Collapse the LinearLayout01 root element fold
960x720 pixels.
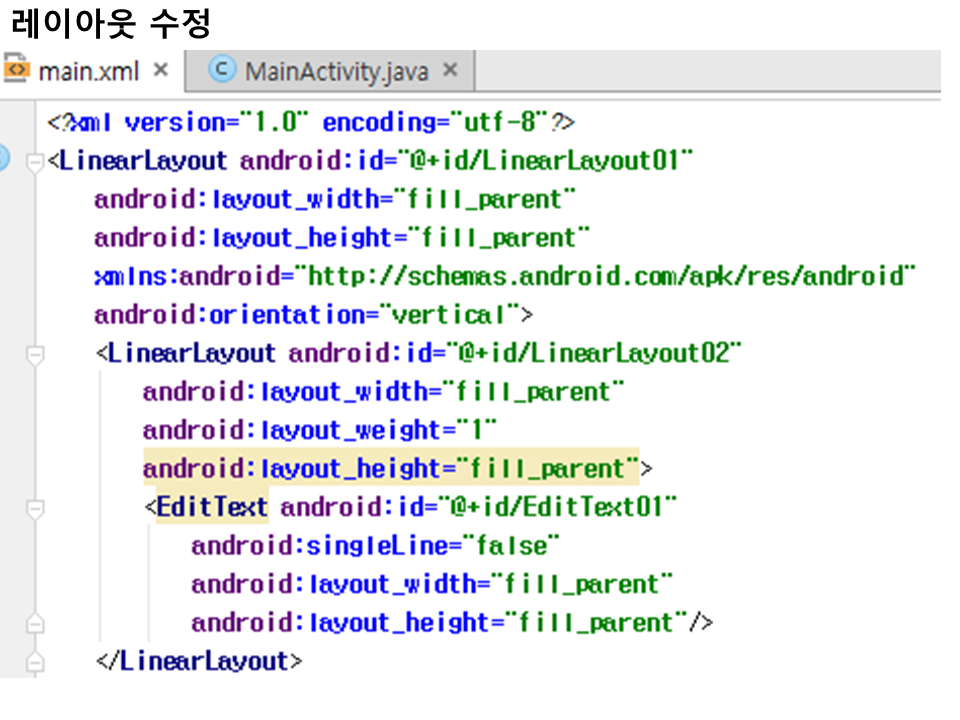point(36,161)
